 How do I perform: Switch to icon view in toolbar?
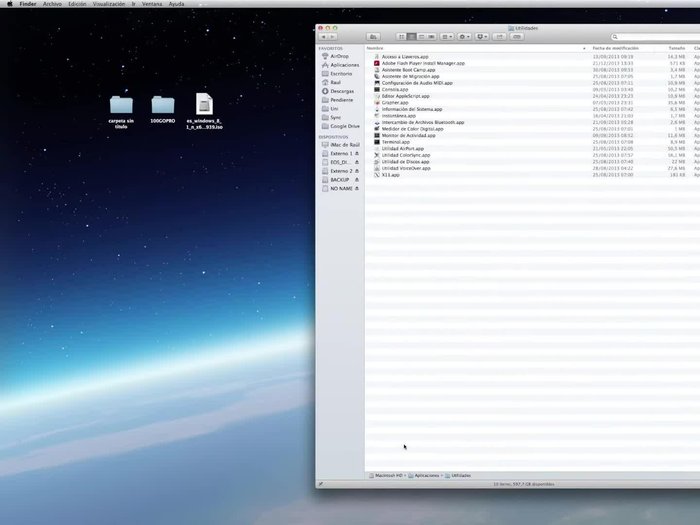pyautogui.click(x=400, y=37)
